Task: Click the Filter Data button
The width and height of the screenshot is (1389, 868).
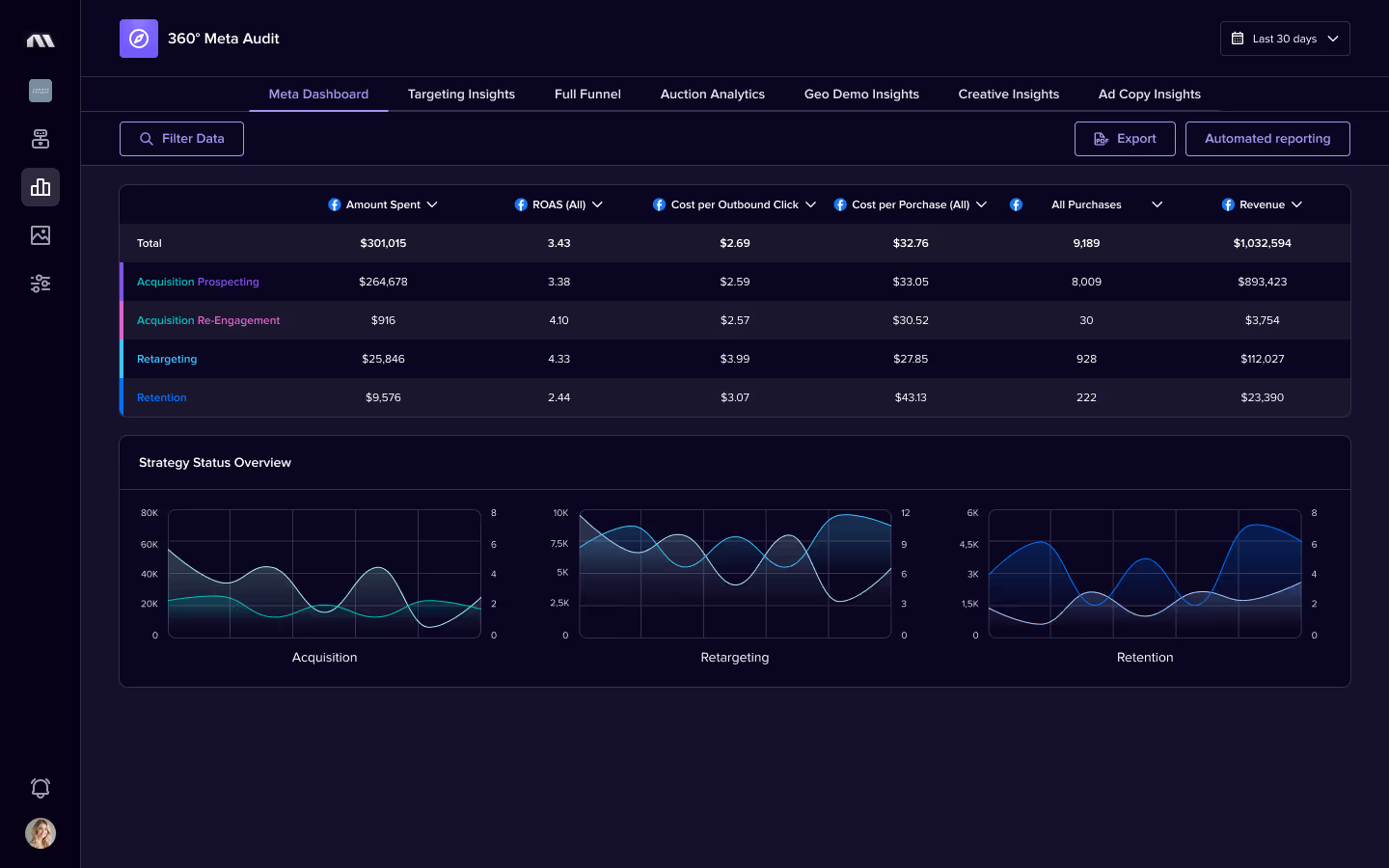Action: pos(181,139)
